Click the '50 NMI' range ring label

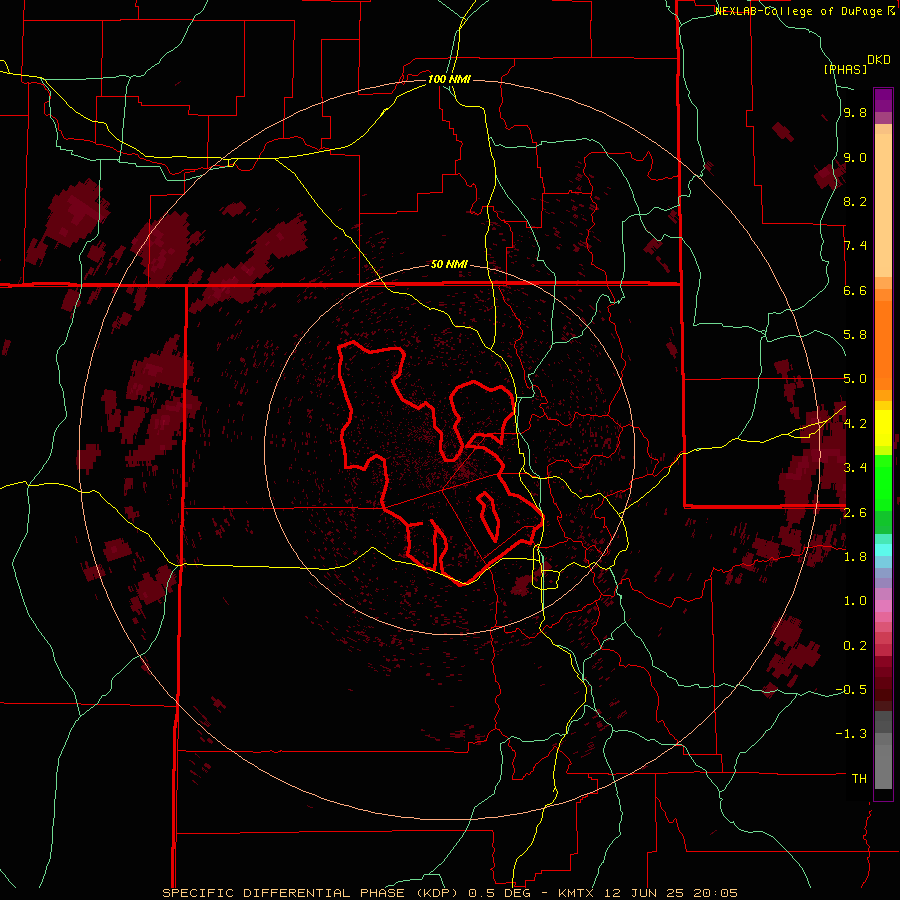[x=449, y=265]
